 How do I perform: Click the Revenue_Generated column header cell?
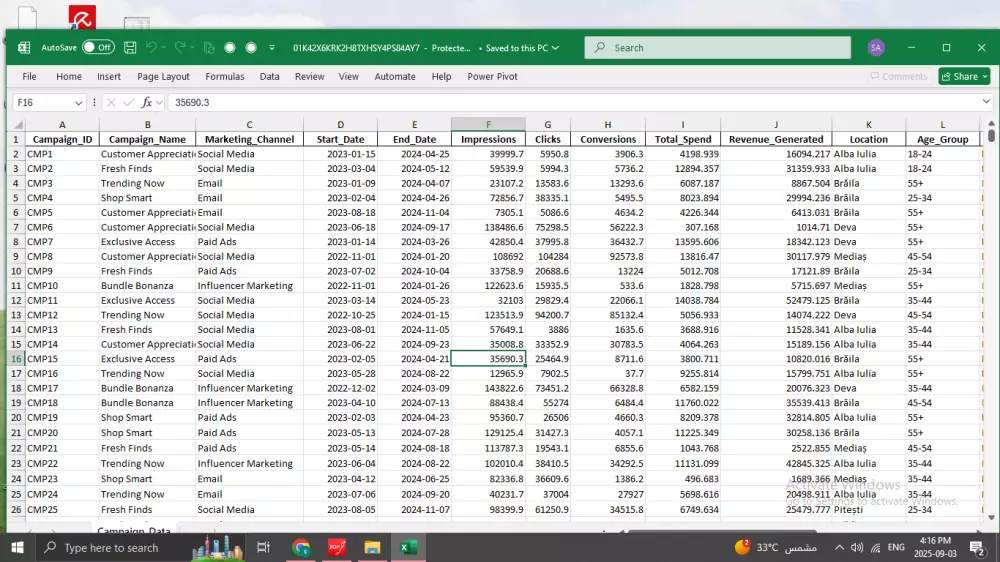click(776, 139)
